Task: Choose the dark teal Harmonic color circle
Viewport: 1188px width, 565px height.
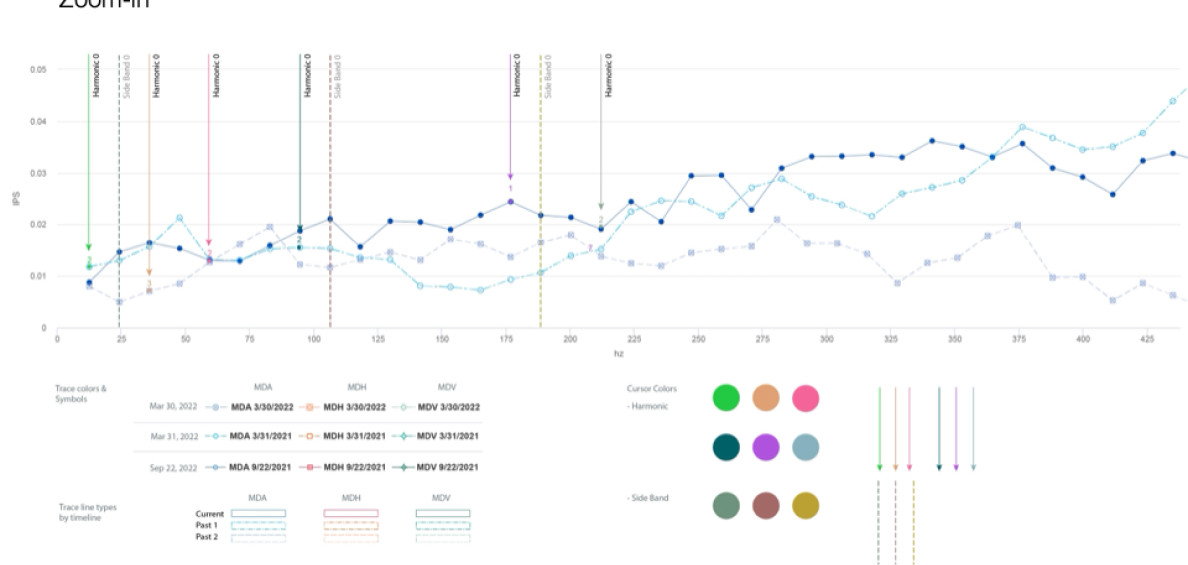Action: [x=726, y=447]
